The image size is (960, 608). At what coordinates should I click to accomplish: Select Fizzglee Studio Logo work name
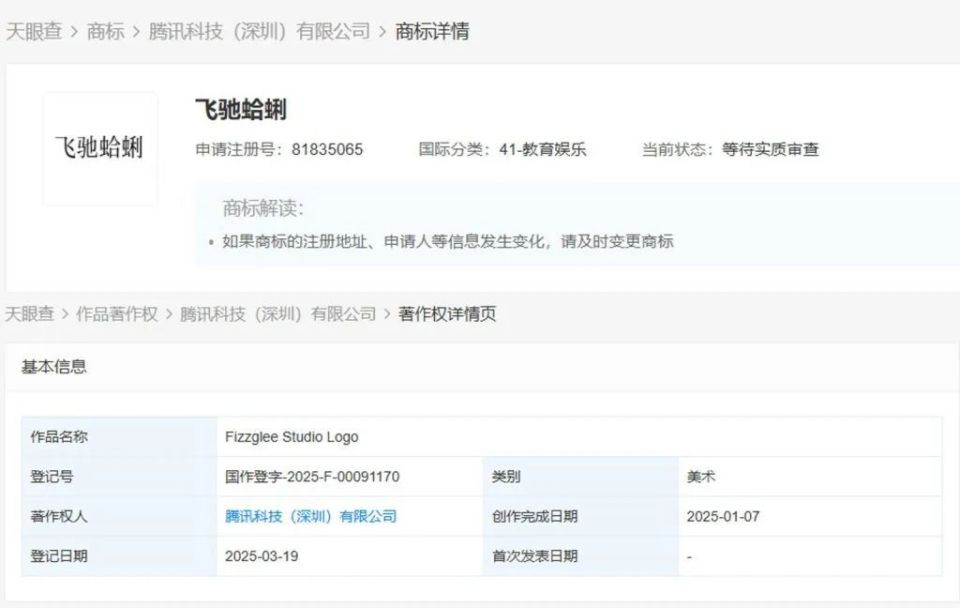(291, 437)
